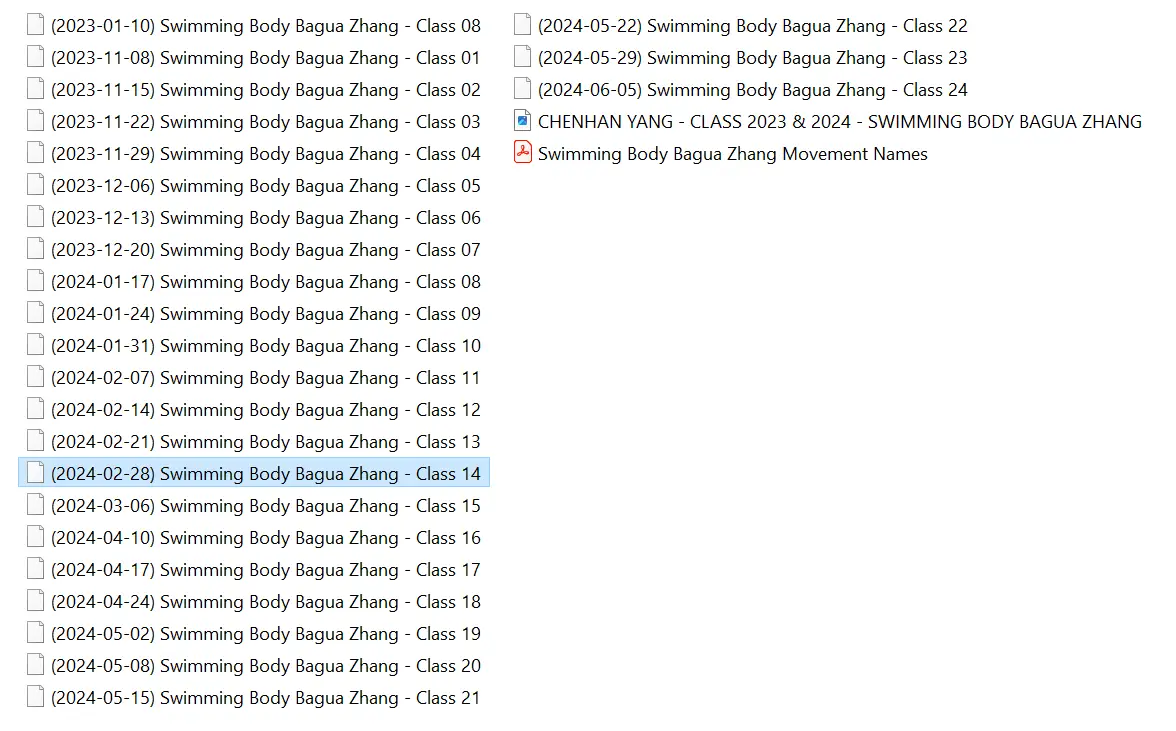Click file icon for 2023-12-06 Class 05
This screenshot has height=731, width=1176.
coord(35,186)
